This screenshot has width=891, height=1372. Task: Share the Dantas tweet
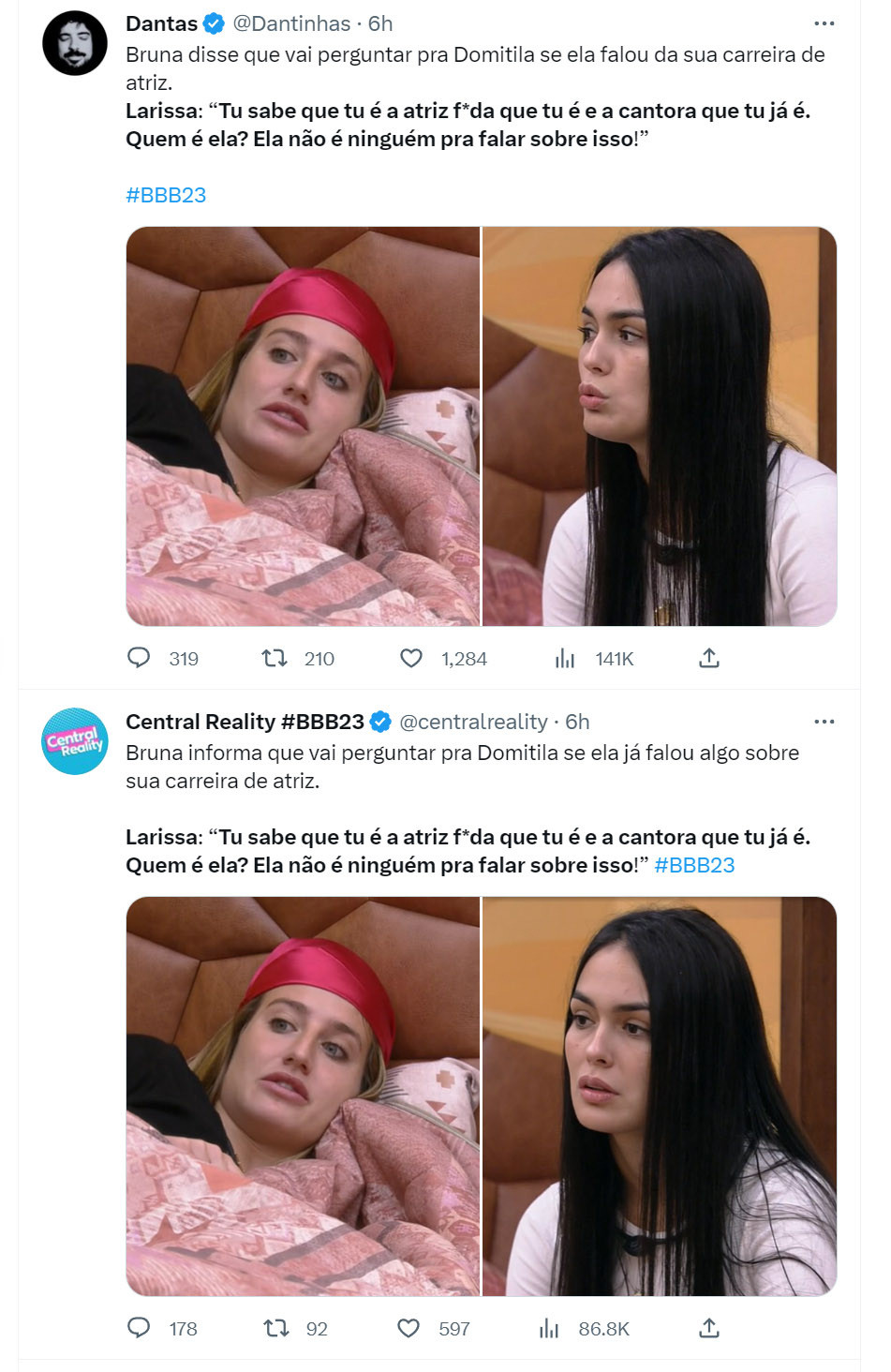click(709, 658)
